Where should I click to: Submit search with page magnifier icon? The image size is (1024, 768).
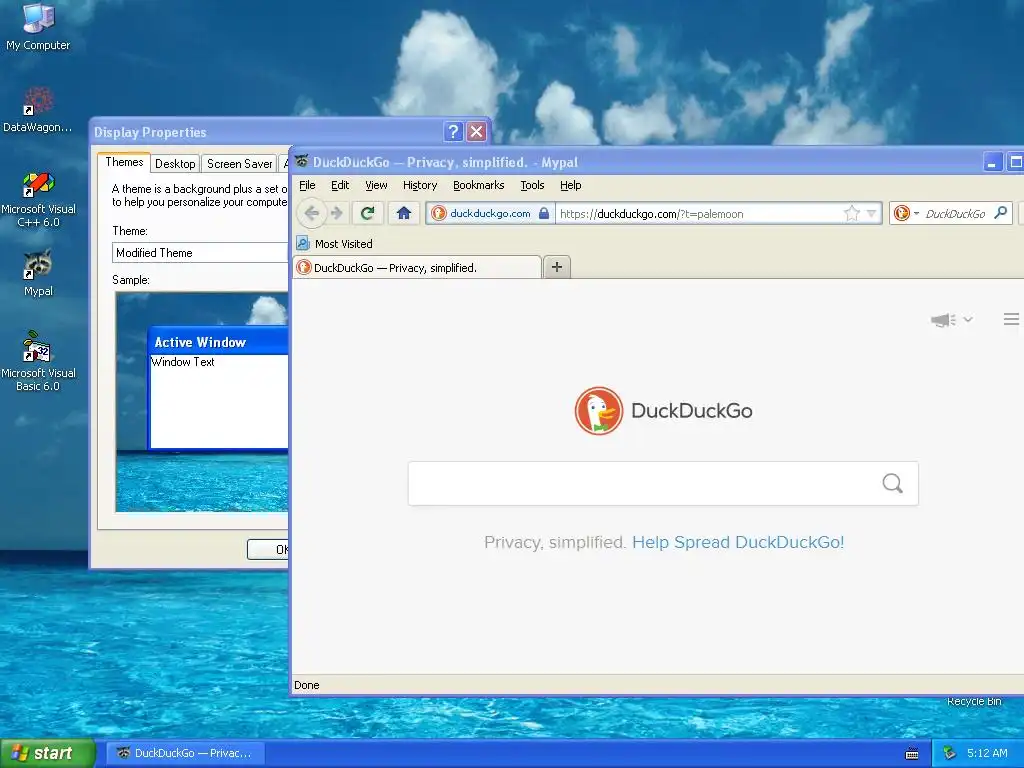(893, 483)
